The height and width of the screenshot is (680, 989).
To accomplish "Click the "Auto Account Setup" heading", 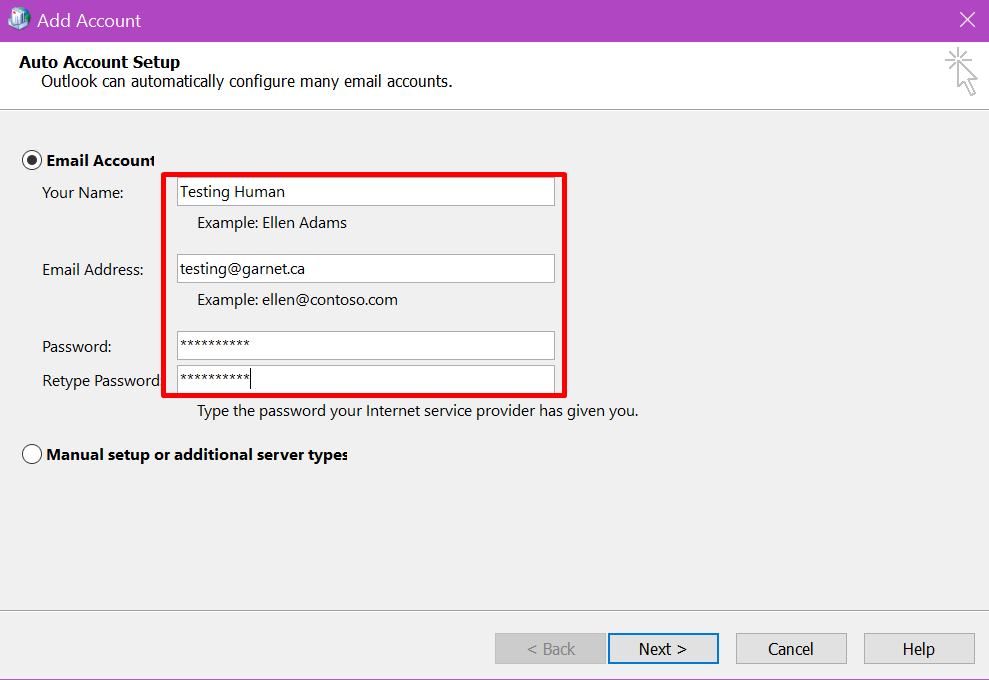I will (99, 62).
